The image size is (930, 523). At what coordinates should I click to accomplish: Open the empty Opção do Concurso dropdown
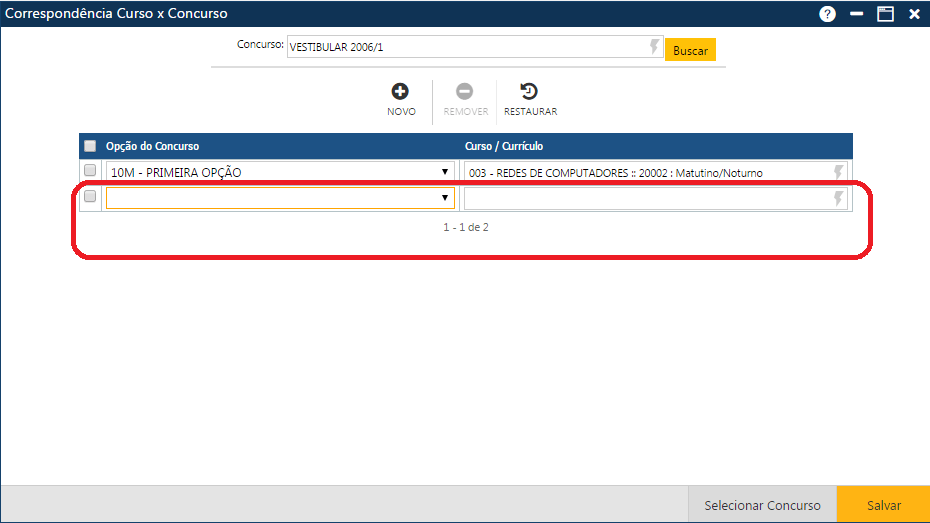coord(445,198)
